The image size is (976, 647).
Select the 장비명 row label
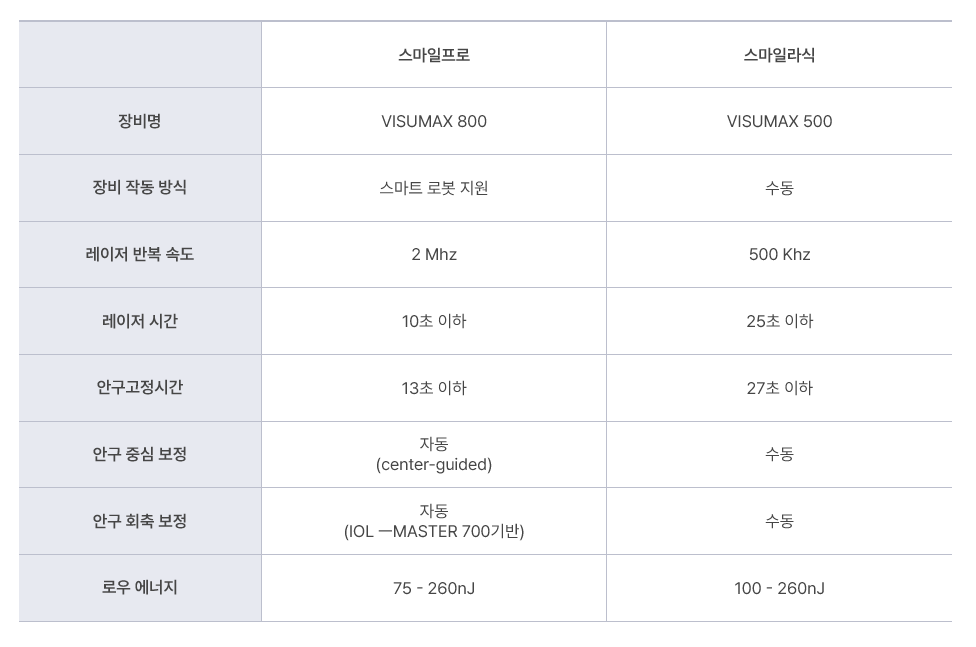140,121
